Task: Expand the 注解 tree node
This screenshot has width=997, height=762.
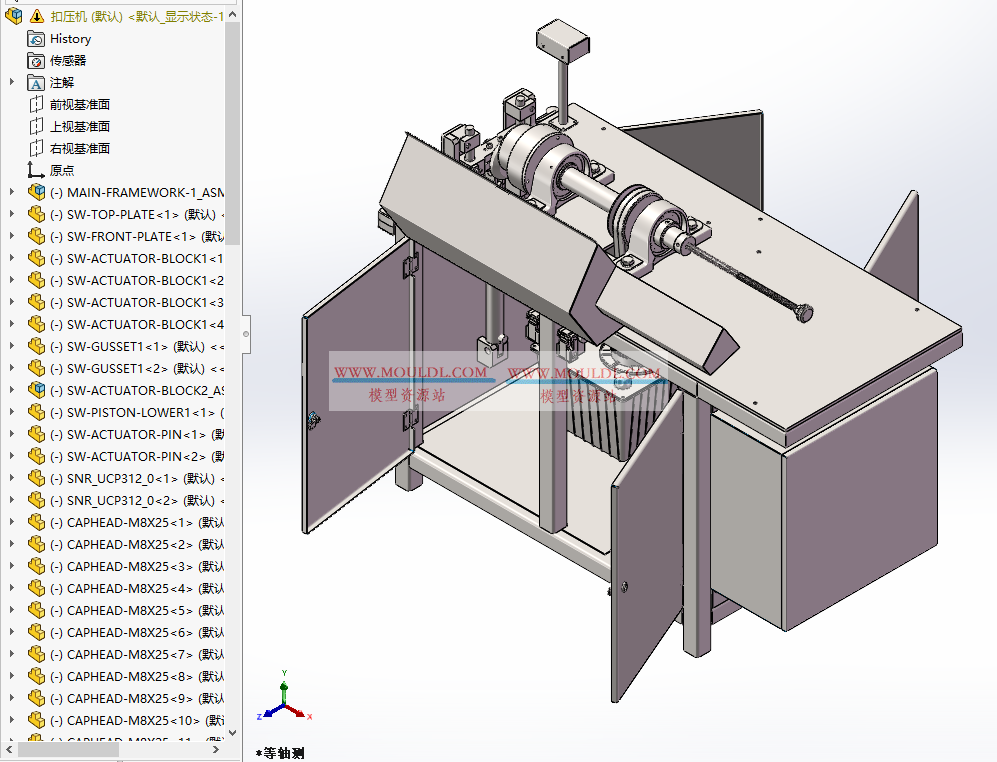Action: (x=10, y=82)
